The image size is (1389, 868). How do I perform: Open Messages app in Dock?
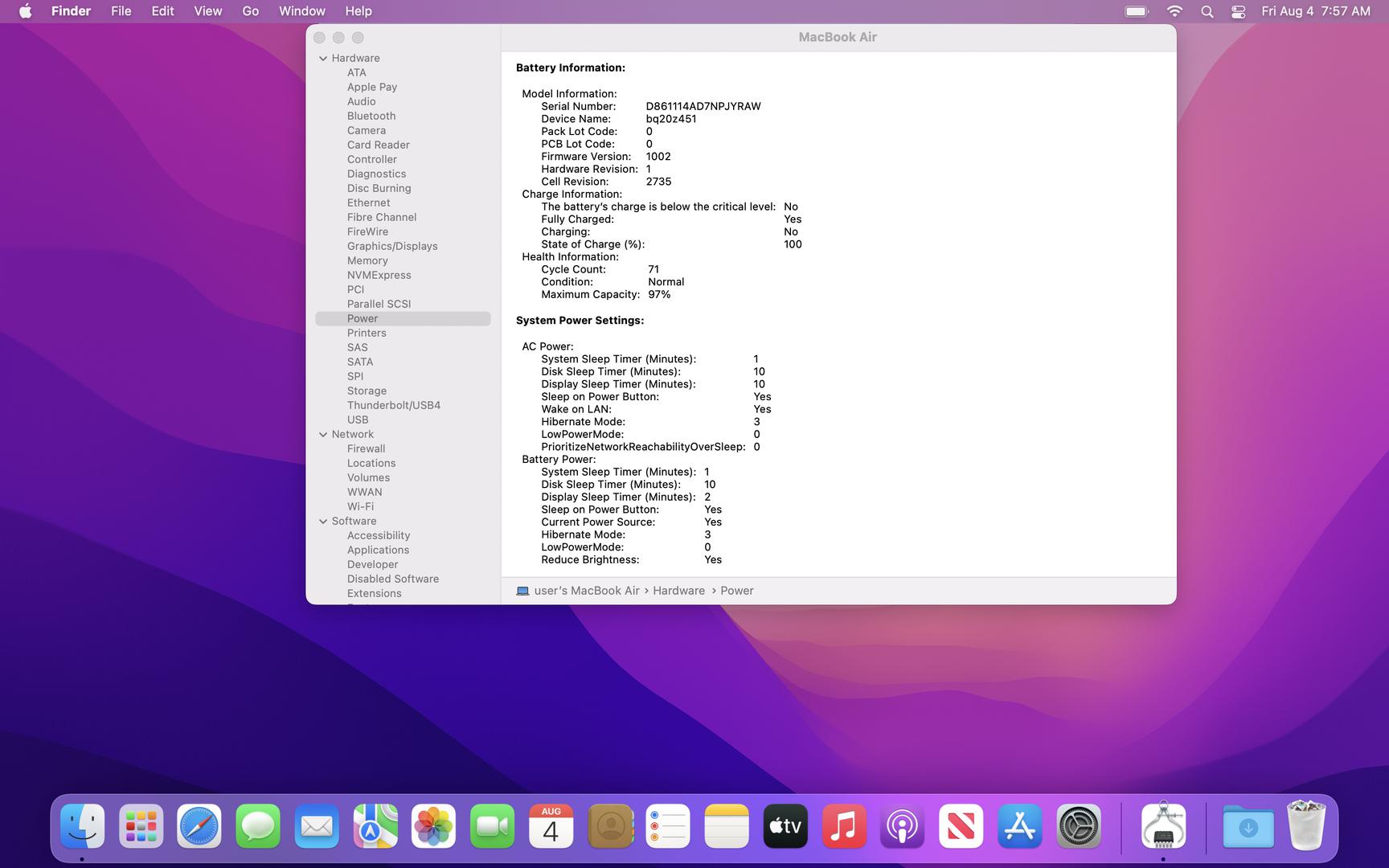pos(258,826)
